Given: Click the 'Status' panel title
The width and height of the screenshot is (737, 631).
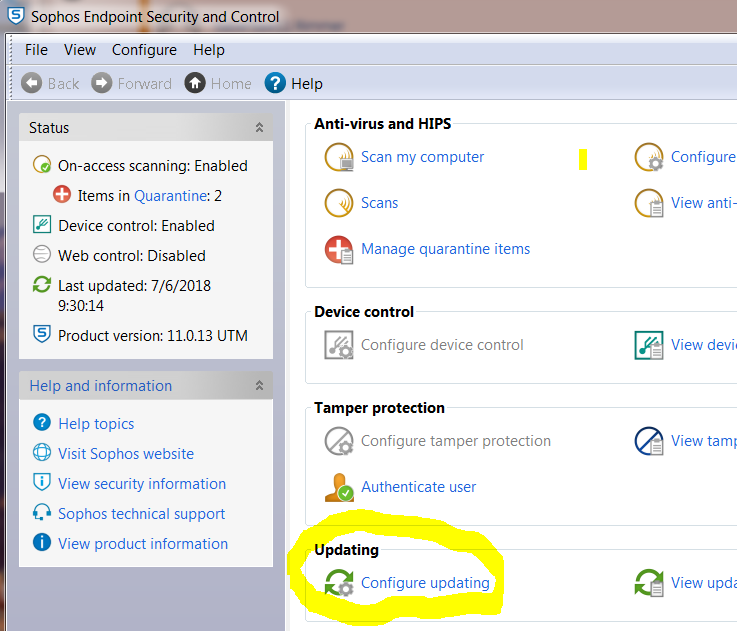Looking at the screenshot, I should click(x=49, y=128).
